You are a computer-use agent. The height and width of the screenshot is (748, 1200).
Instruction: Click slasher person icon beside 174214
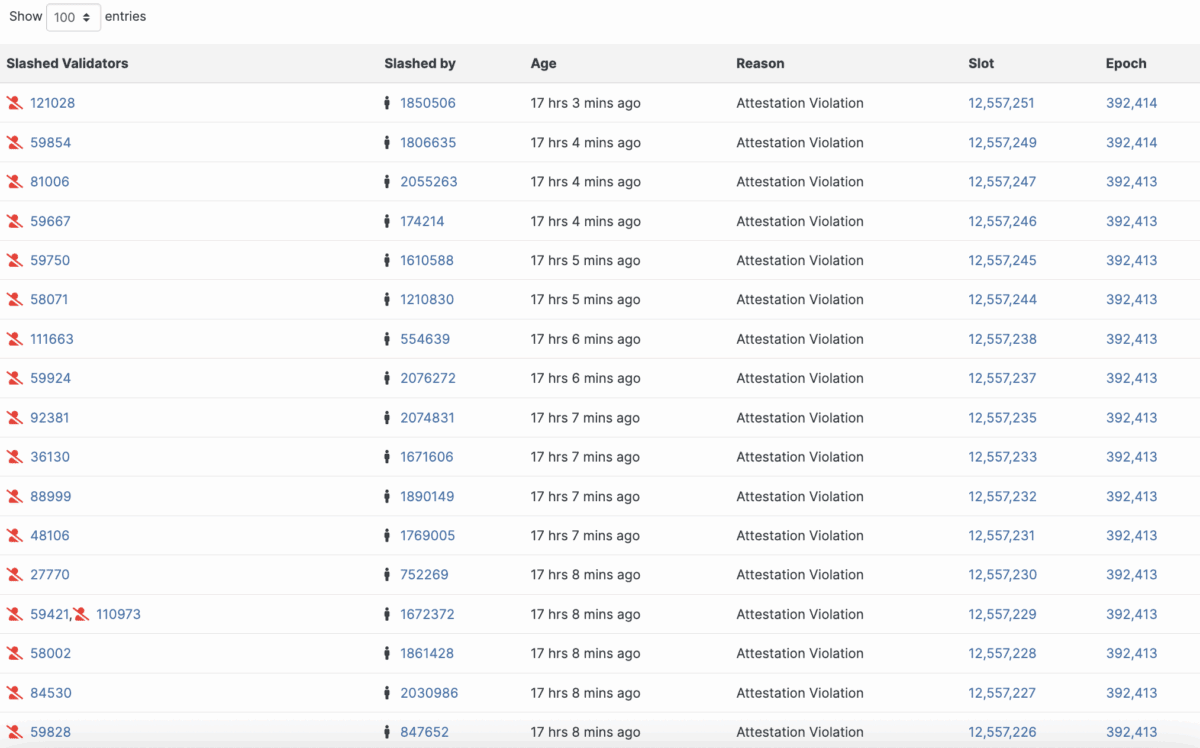pyautogui.click(x=387, y=221)
